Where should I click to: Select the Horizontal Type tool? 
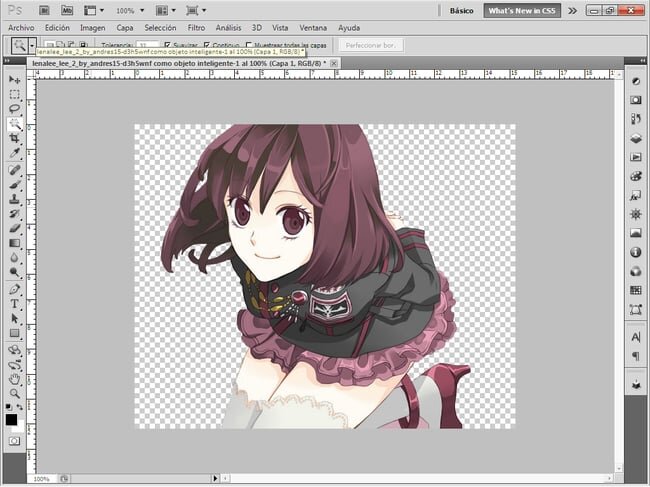click(x=15, y=304)
